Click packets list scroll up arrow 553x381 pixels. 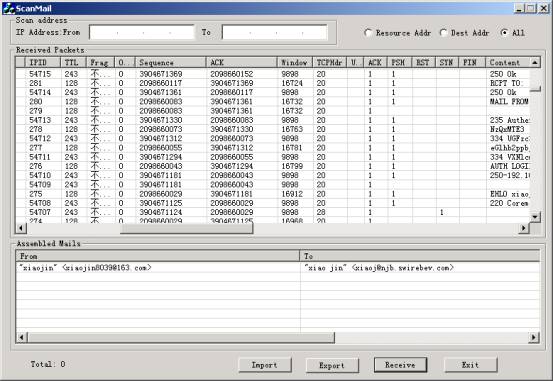(x=535, y=62)
